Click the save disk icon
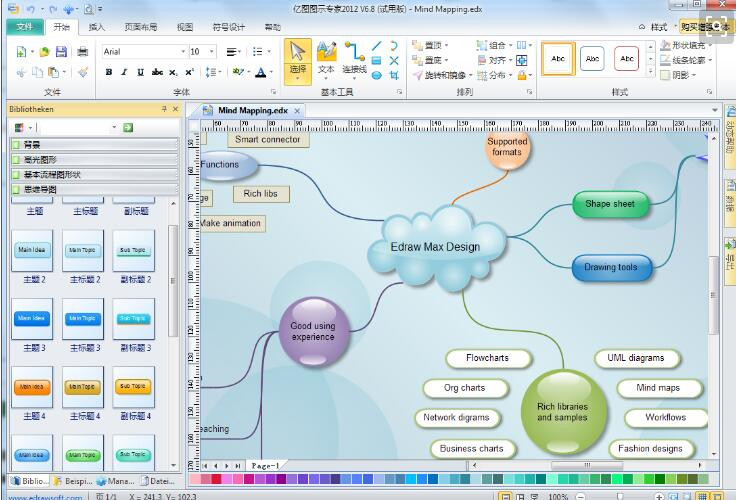736x500 pixels. (61, 51)
